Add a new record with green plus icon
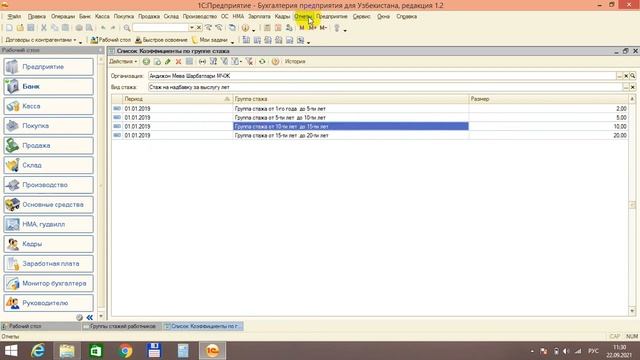Viewport: 640px width, 360px height. [146, 62]
